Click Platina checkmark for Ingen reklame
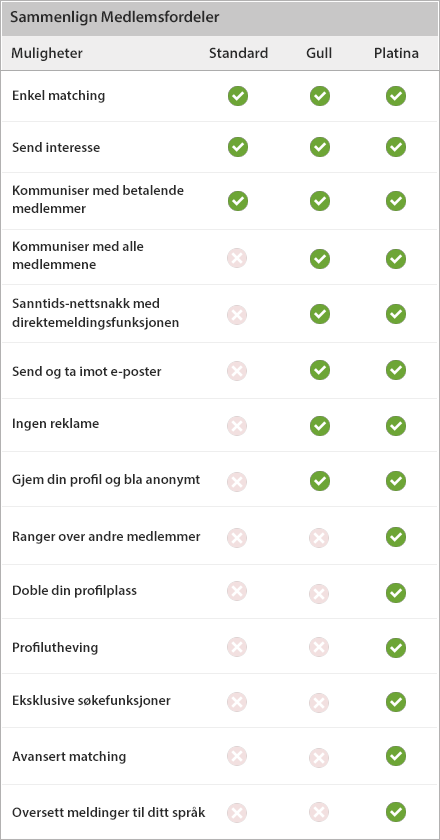 (396, 426)
